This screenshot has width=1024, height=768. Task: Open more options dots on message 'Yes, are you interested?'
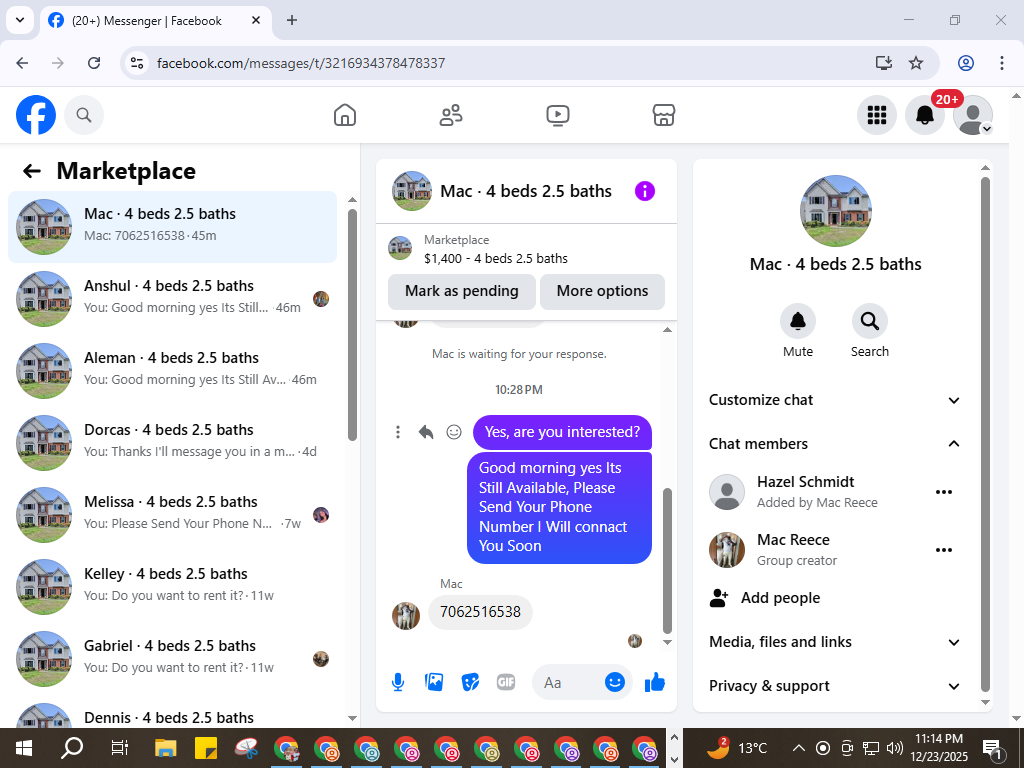(398, 432)
